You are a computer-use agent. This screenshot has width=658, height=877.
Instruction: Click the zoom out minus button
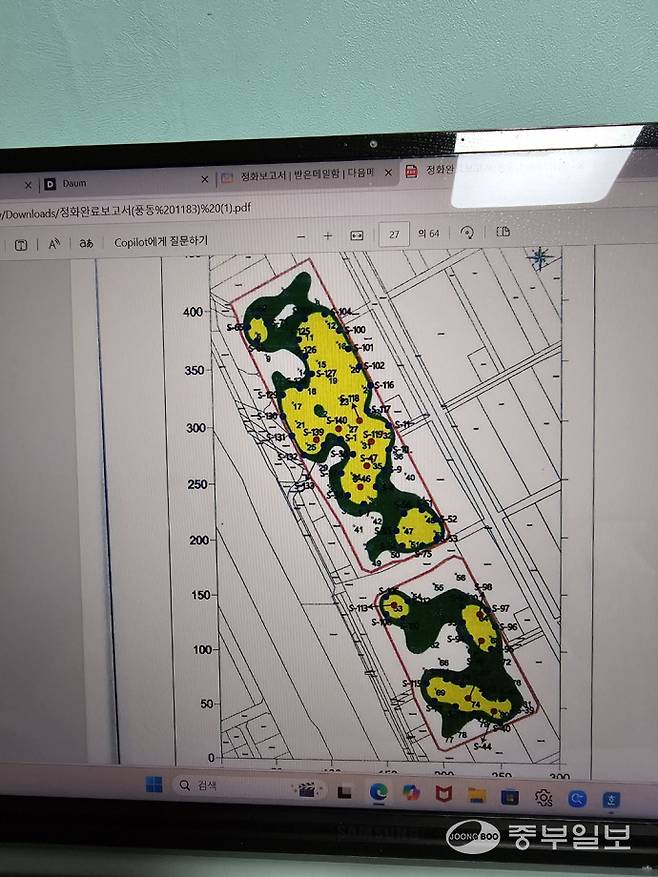pyautogui.click(x=301, y=236)
